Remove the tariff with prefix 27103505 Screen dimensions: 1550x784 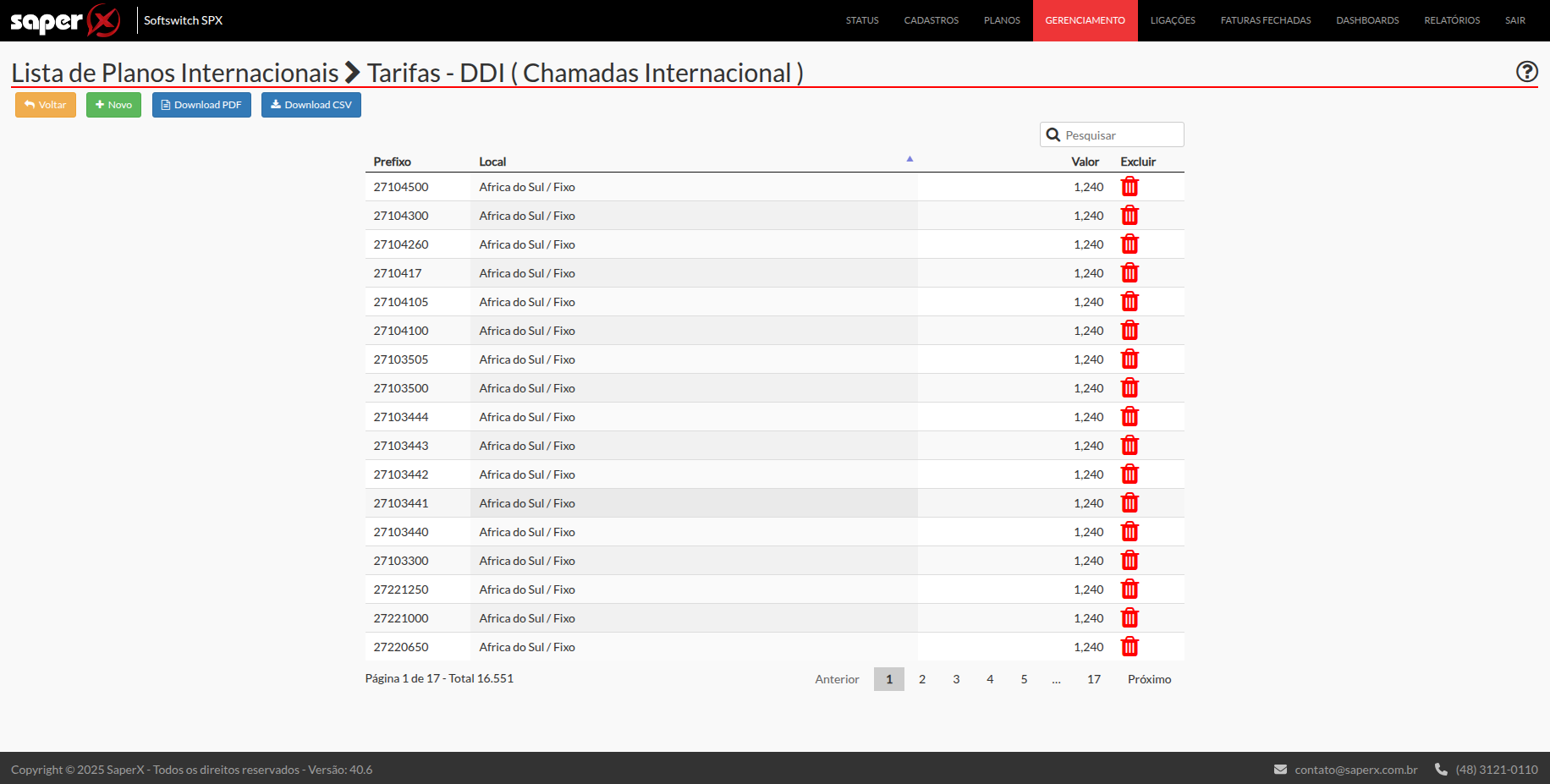[x=1130, y=359]
